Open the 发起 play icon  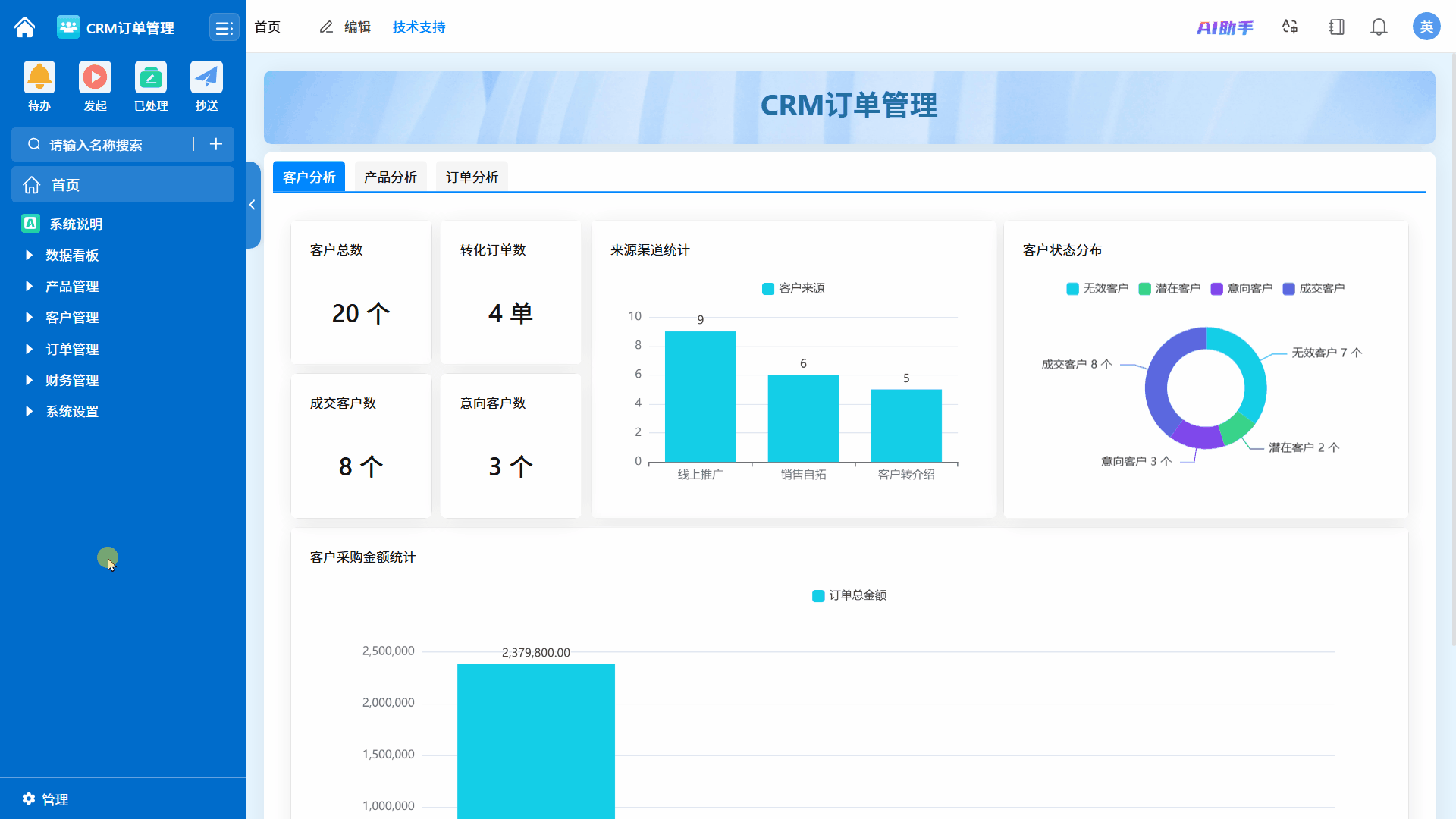coord(95,77)
